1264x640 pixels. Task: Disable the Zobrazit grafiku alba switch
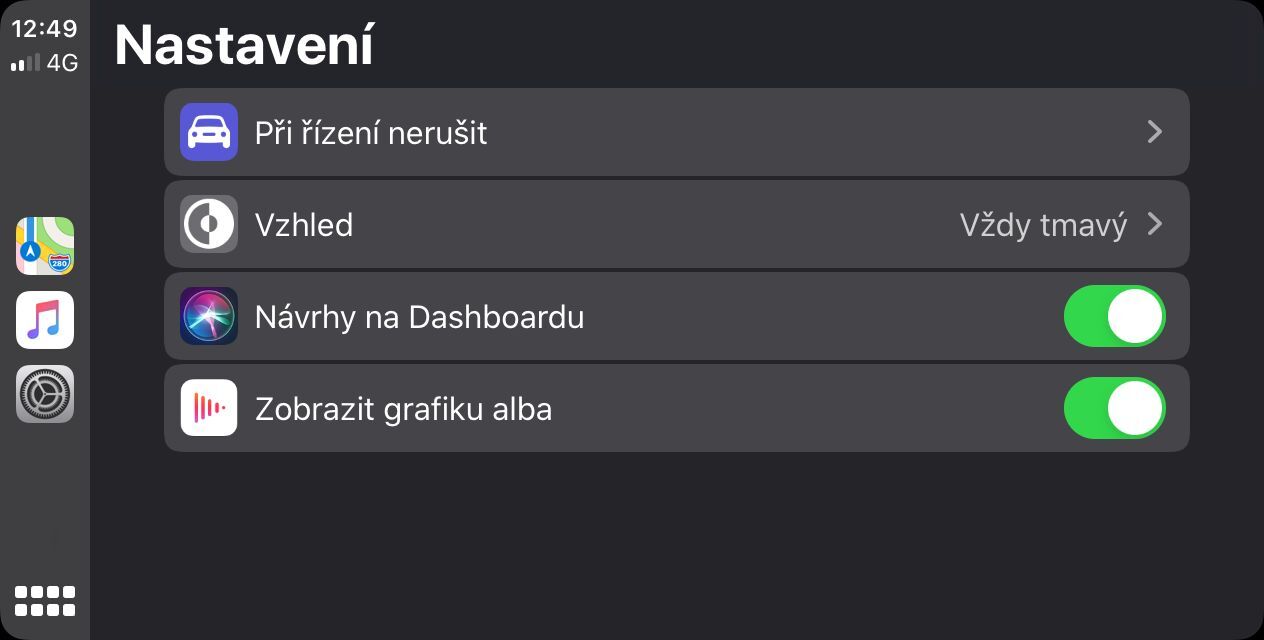click(1114, 408)
